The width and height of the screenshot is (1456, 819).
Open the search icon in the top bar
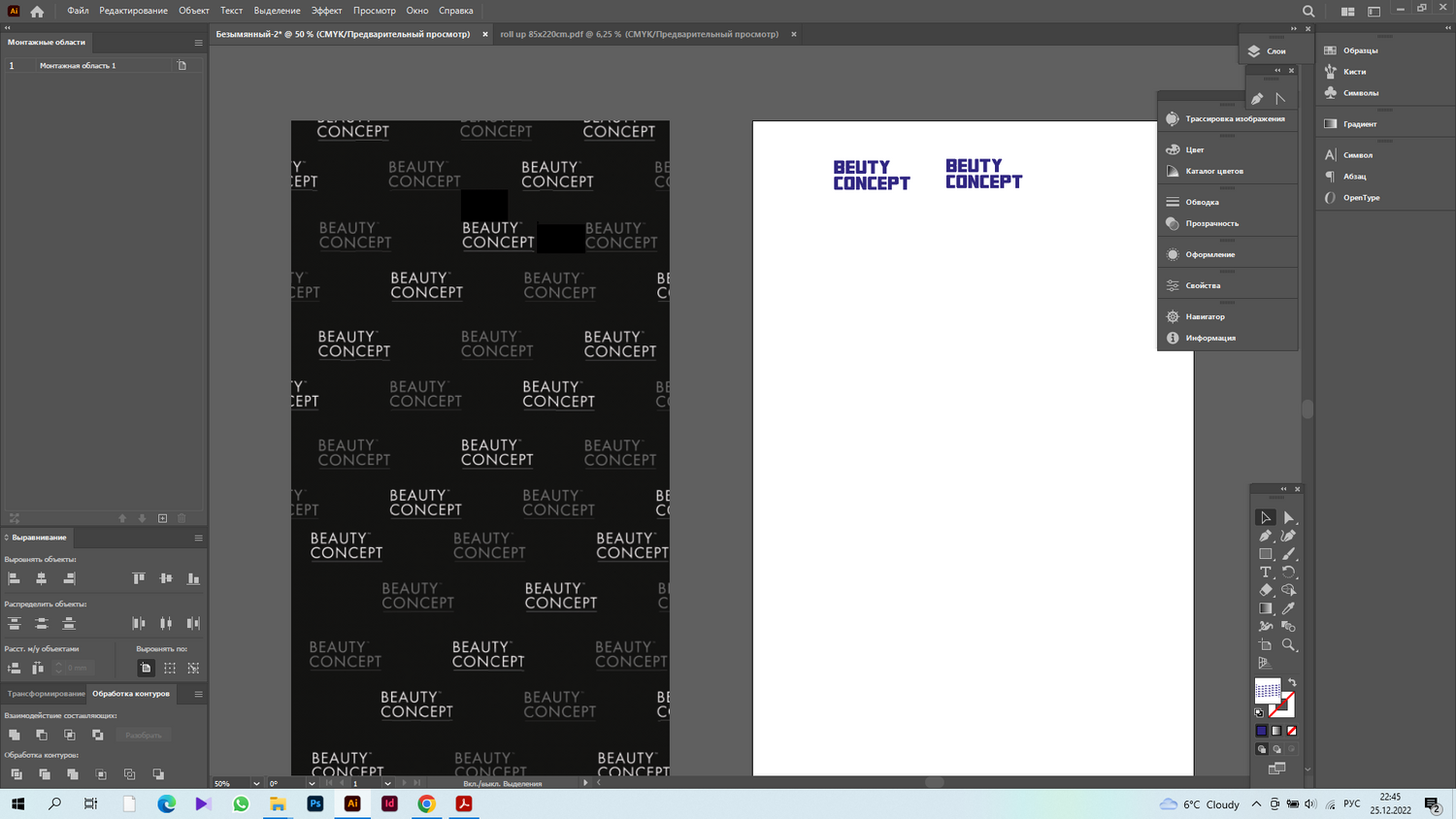[1308, 11]
